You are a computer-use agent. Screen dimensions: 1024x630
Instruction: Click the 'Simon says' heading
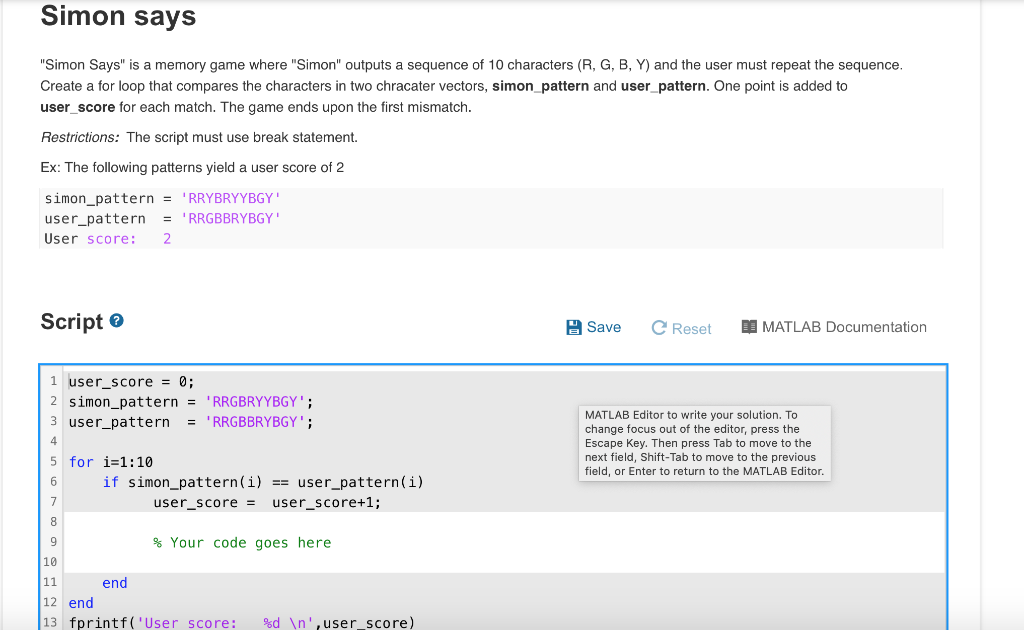click(x=118, y=16)
